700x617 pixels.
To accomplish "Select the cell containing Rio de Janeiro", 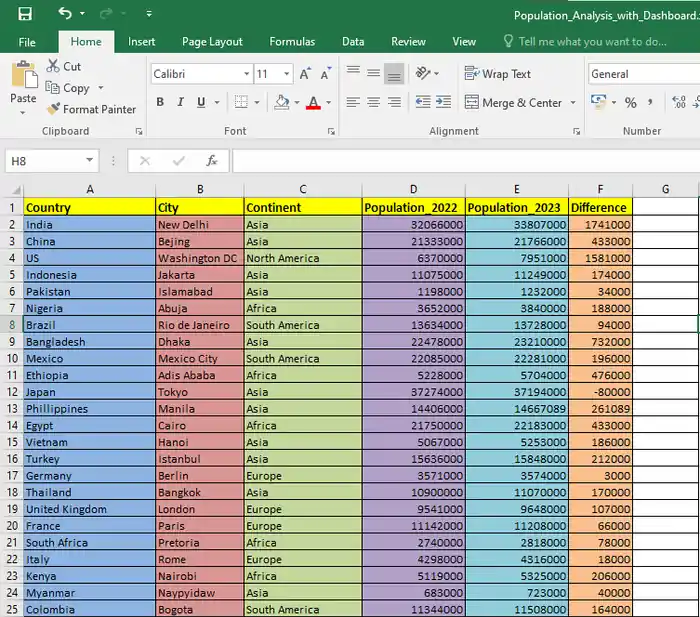I will point(200,325).
